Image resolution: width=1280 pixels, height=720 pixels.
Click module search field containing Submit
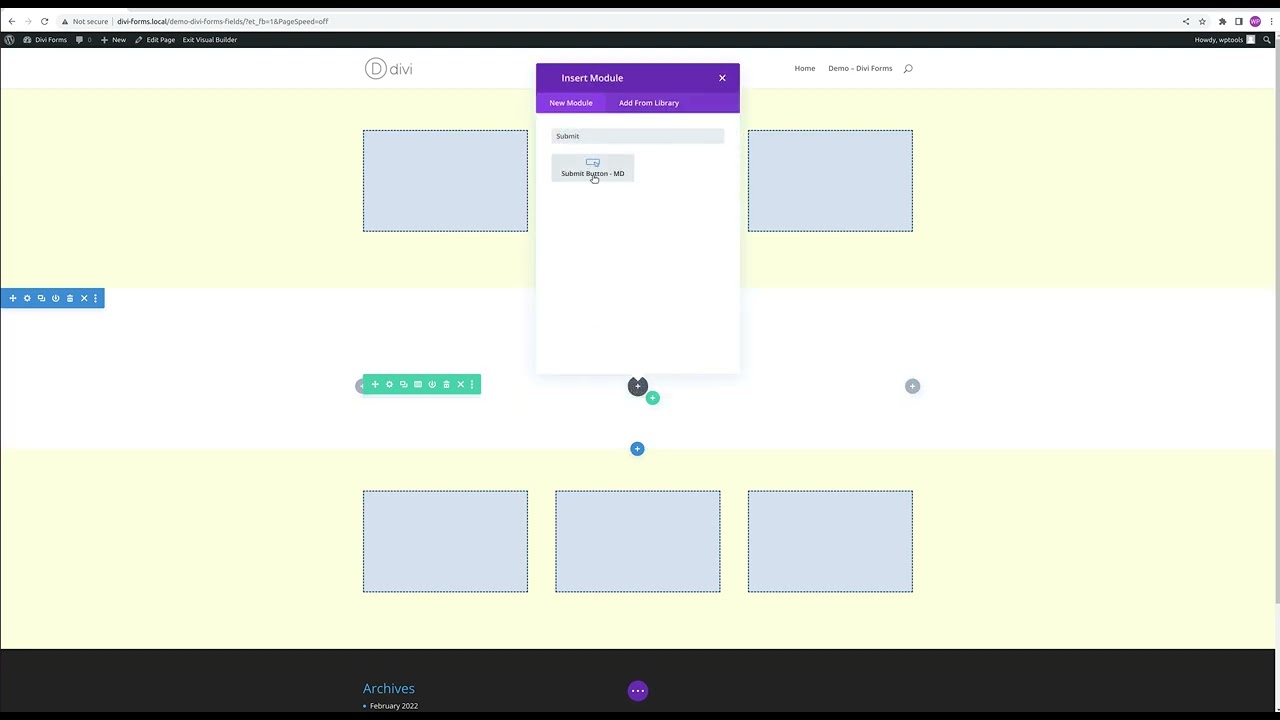[638, 136]
